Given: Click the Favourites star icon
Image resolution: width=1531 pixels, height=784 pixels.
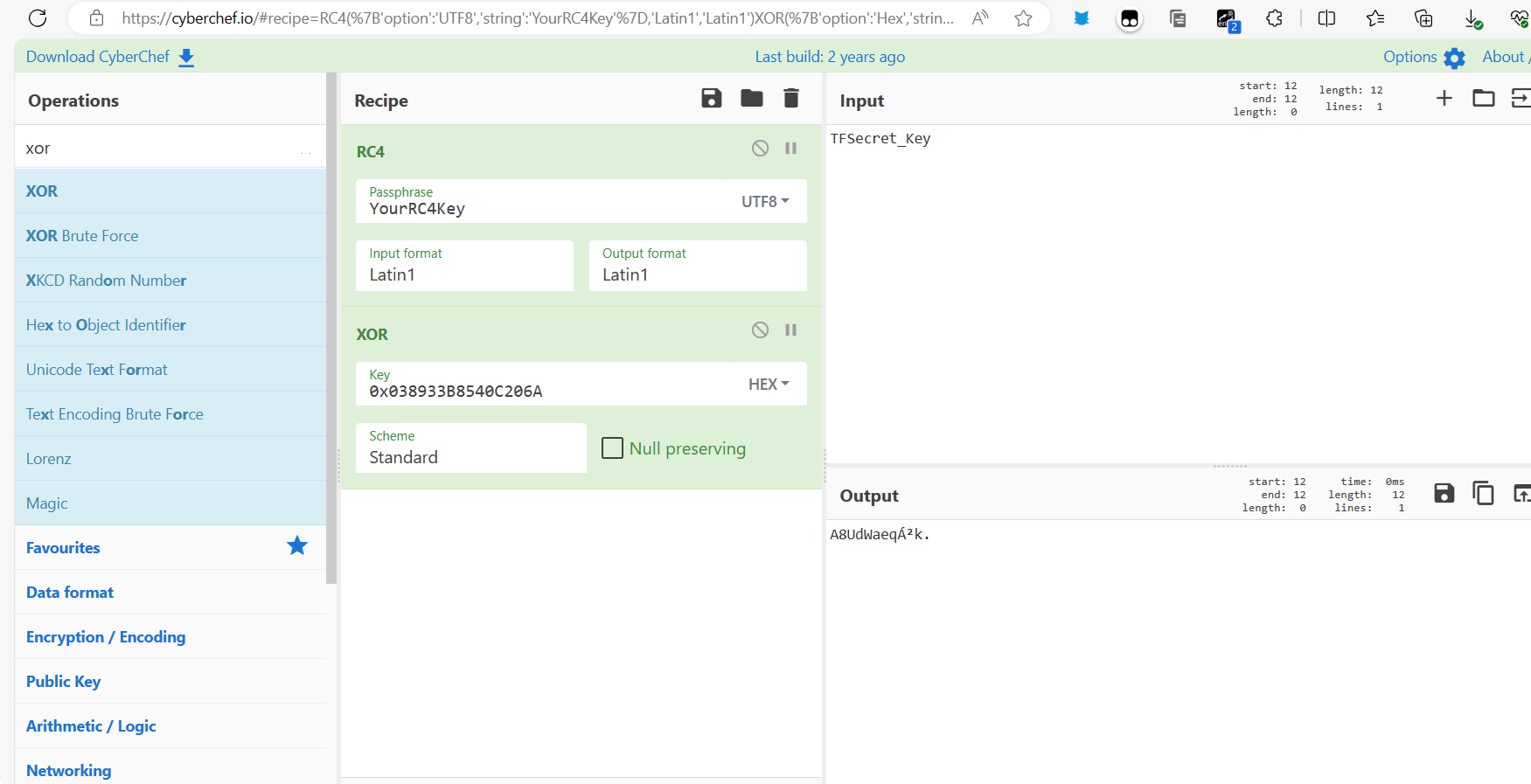Looking at the screenshot, I should (297, 545).
